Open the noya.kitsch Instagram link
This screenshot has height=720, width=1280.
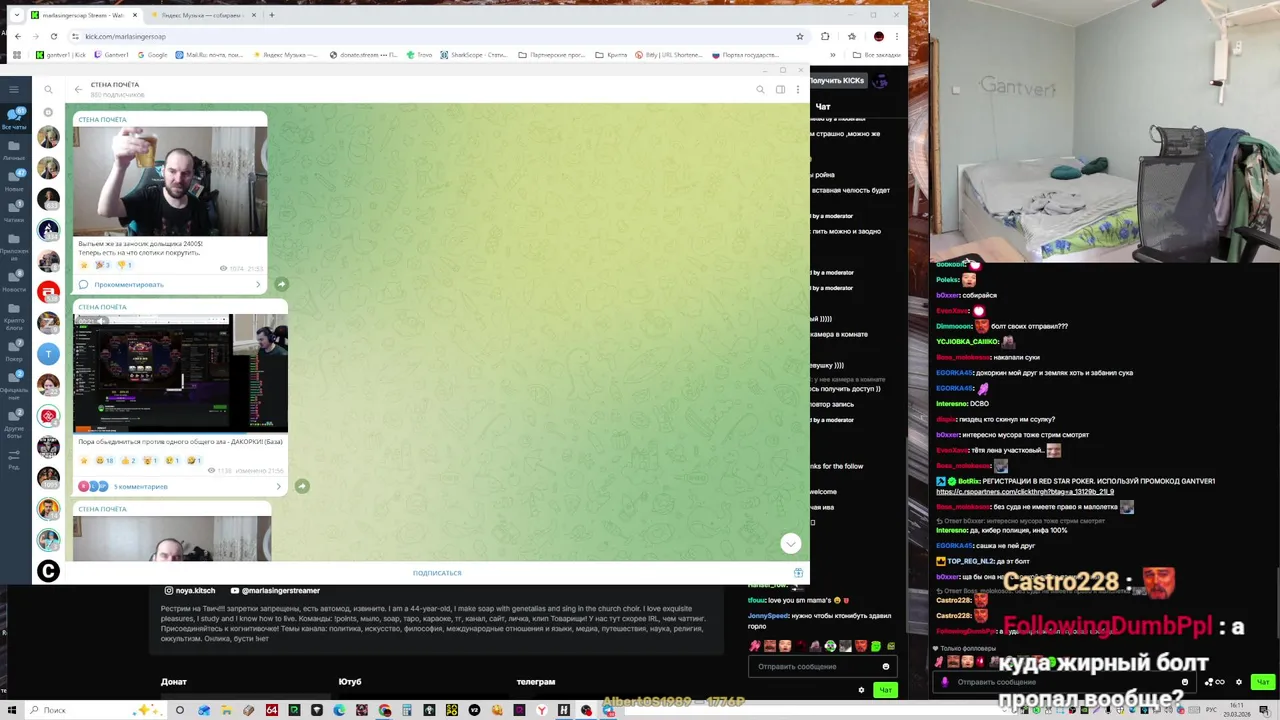coord(190,591)
